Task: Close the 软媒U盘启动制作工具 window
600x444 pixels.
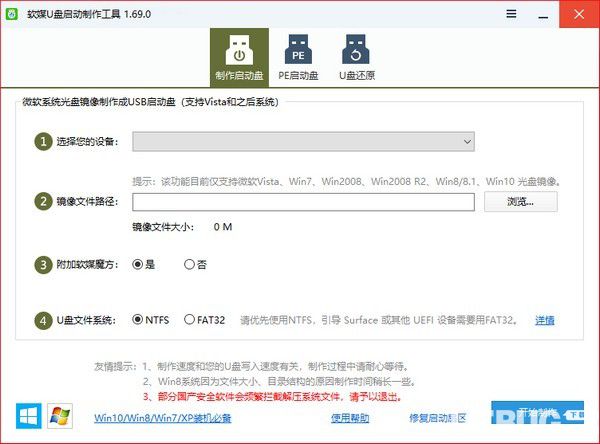Action: pos(579,14)
